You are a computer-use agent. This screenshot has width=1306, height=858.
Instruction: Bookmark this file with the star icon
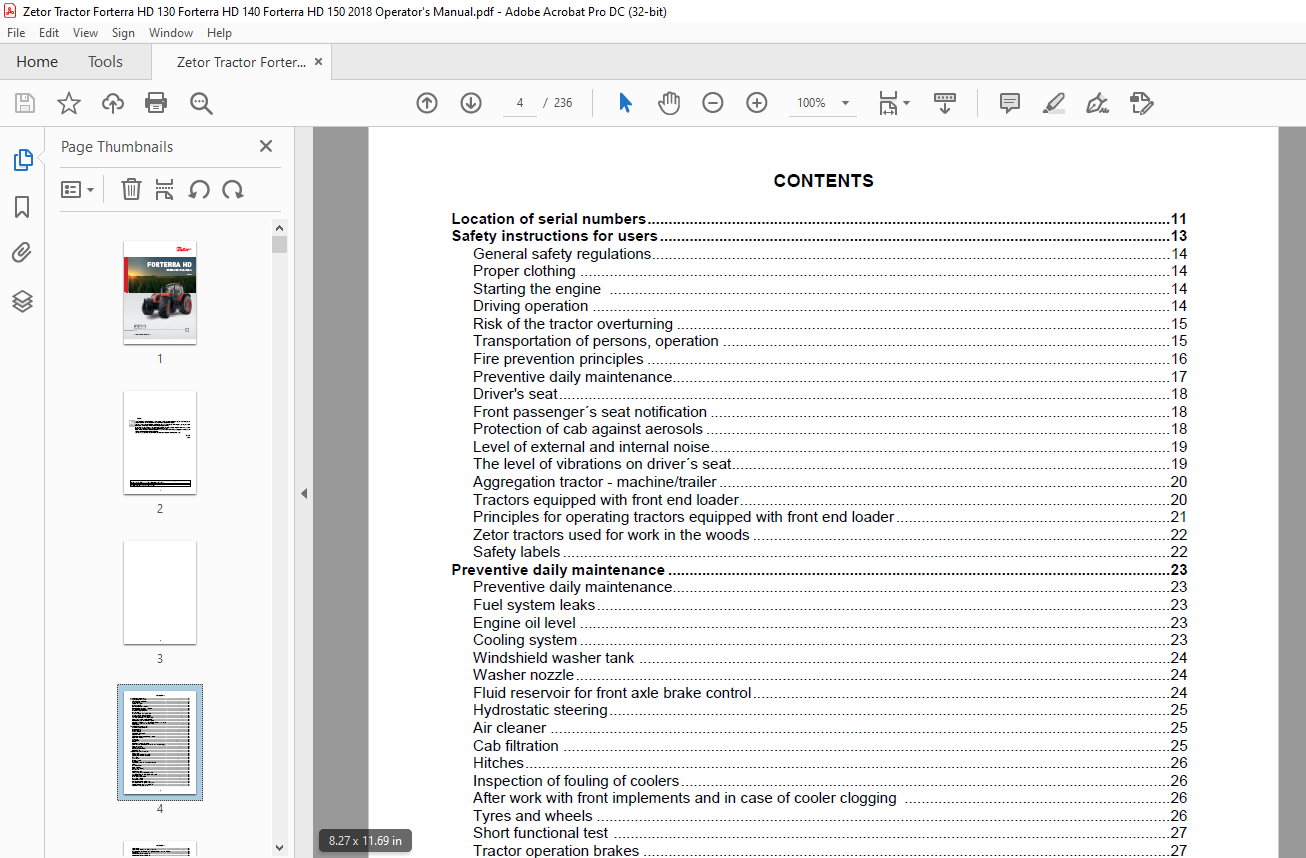[x=68, y=103]
